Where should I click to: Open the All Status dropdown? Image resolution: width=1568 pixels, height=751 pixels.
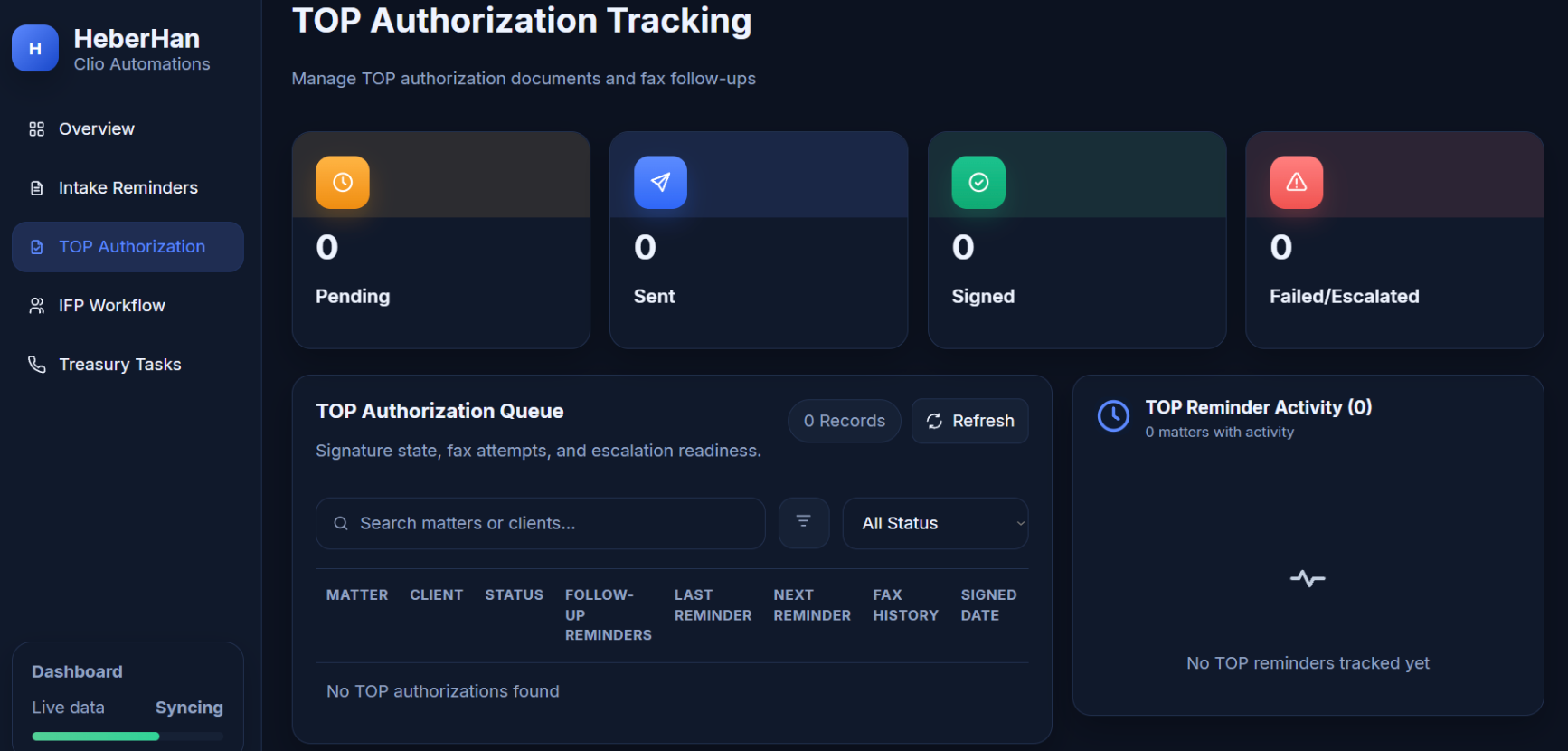[935, 523]
